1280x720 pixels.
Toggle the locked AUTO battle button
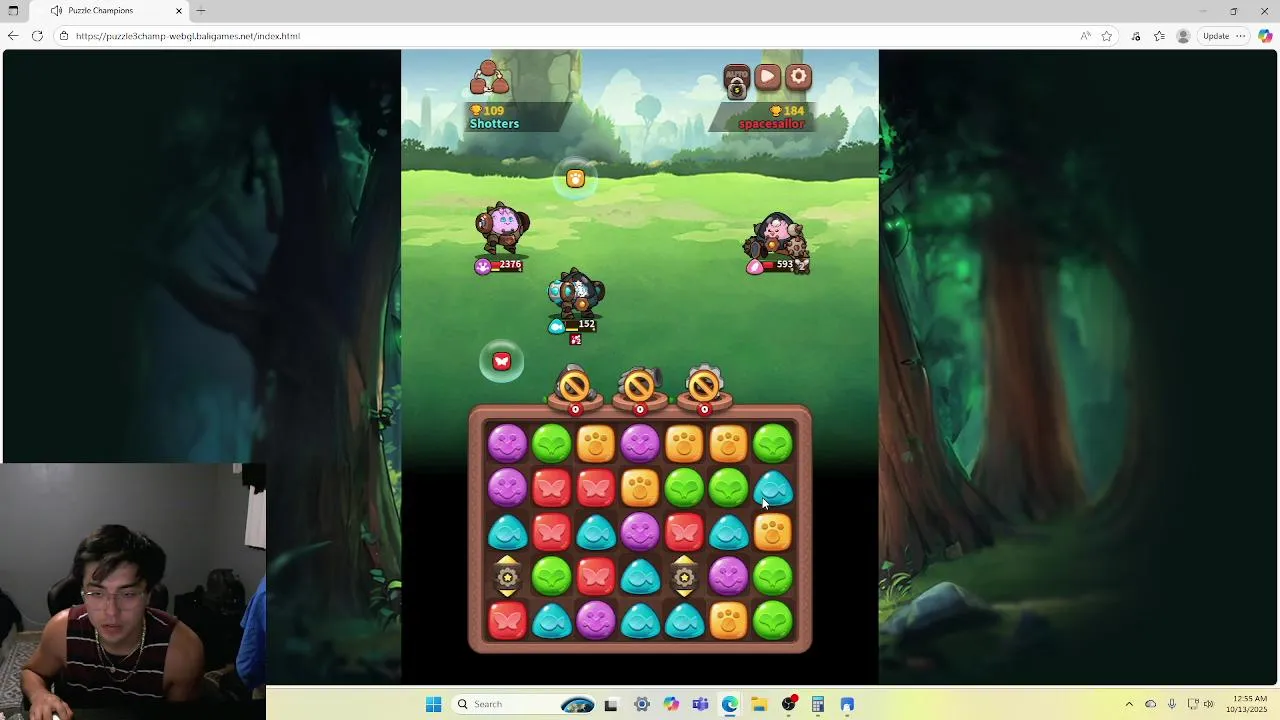(737, 82)
